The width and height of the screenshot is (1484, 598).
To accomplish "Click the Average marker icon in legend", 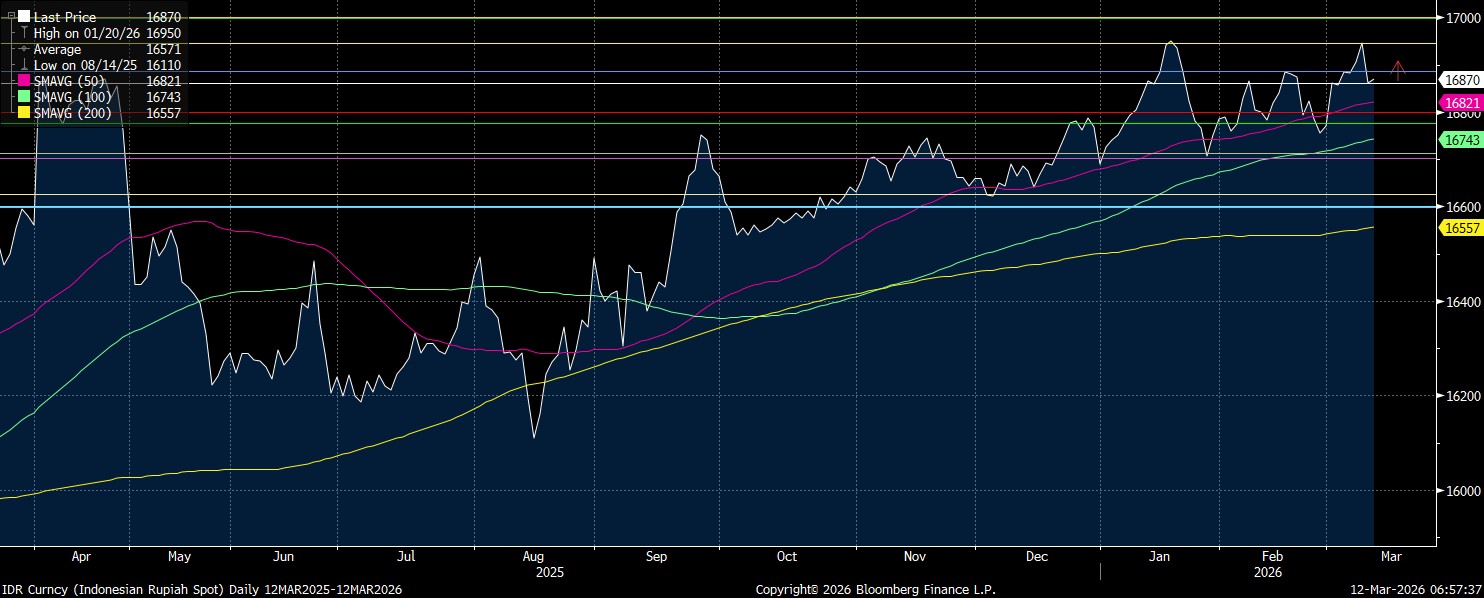I will [x=24, y=49].
